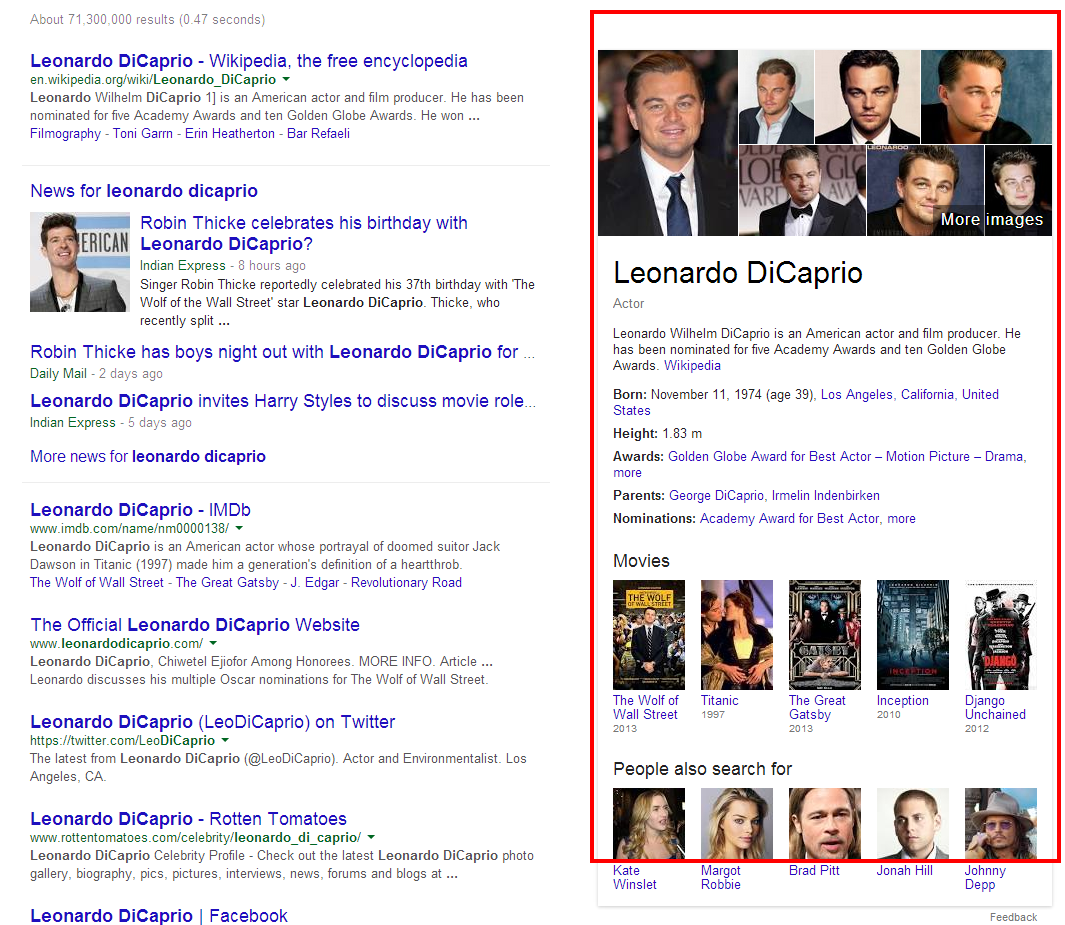Expand dropdown arrow beside leonardodicaprio.com URL
Screen dimensions: 1065x925
(213, 643)
